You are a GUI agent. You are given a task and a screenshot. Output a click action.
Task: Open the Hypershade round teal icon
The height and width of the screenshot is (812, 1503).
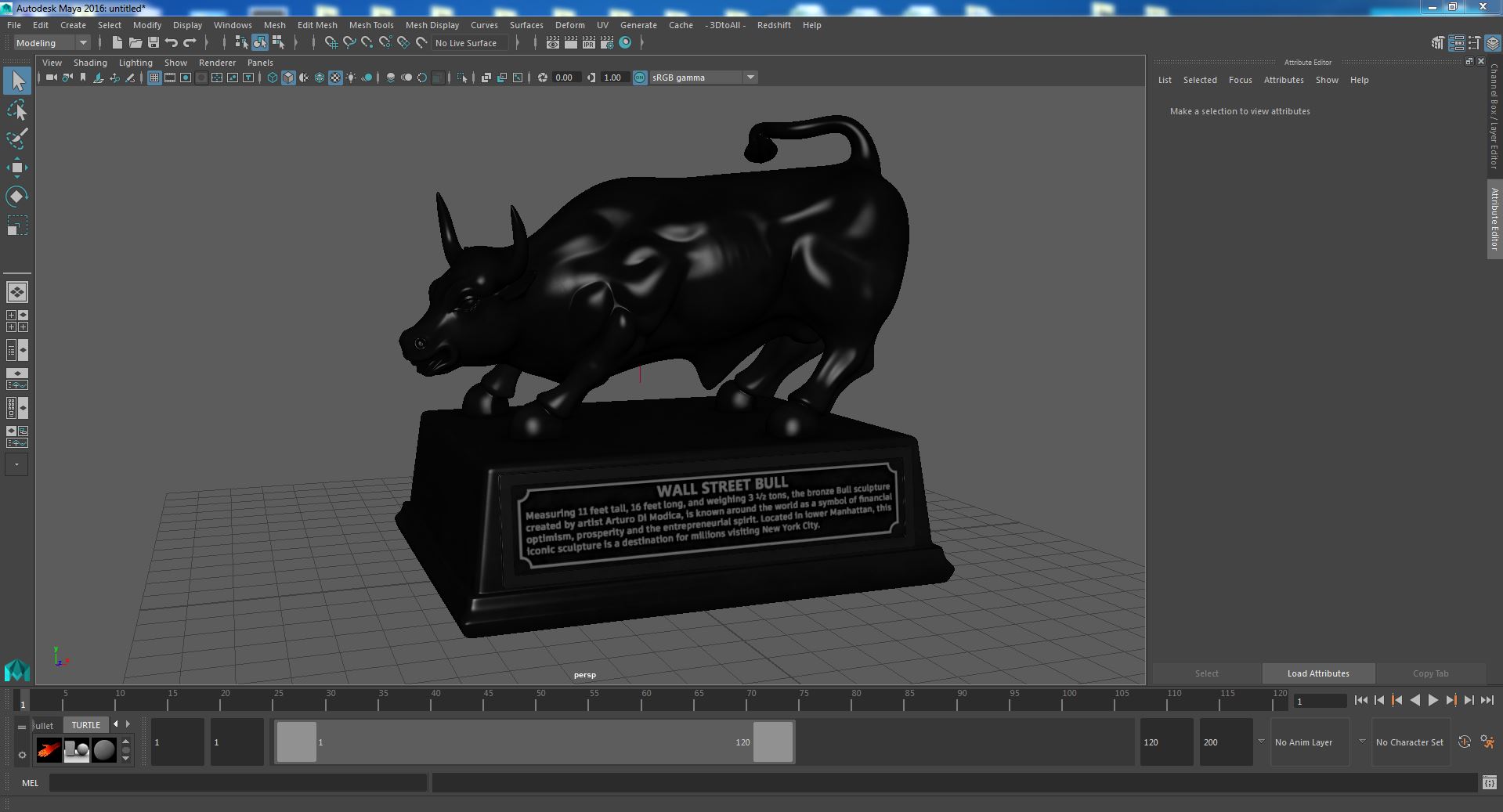click(x=625, y=43)
